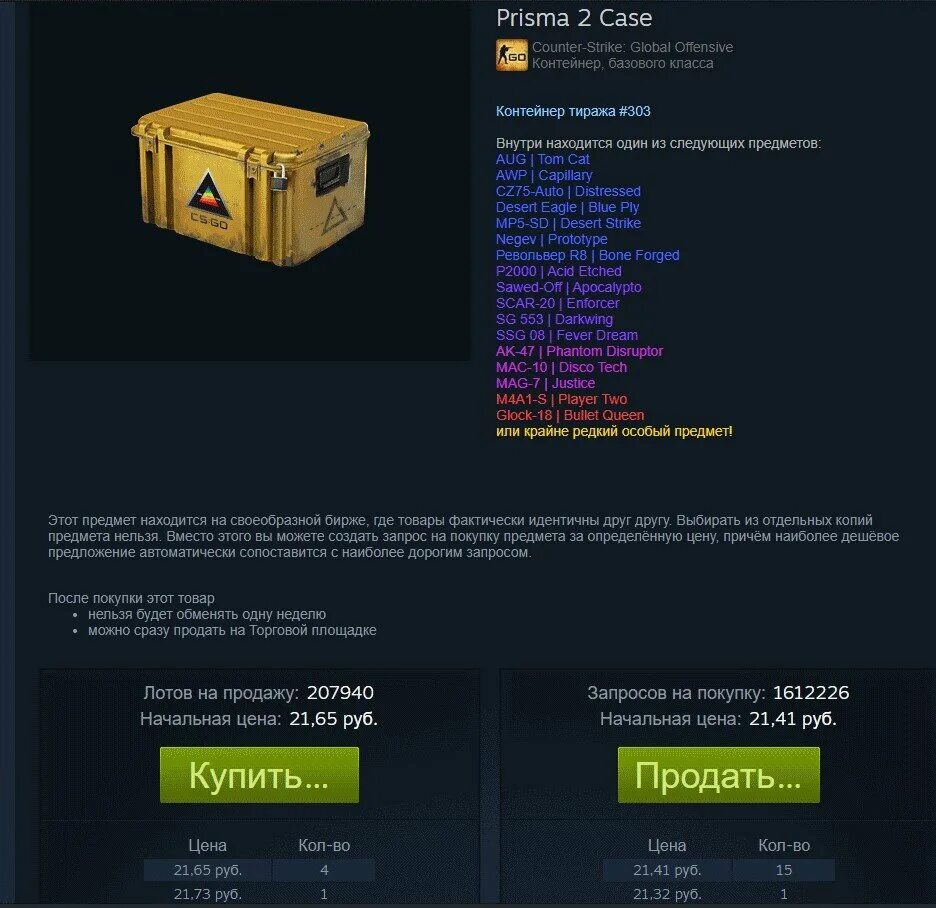Click the green Купить... button

(259, 775)
